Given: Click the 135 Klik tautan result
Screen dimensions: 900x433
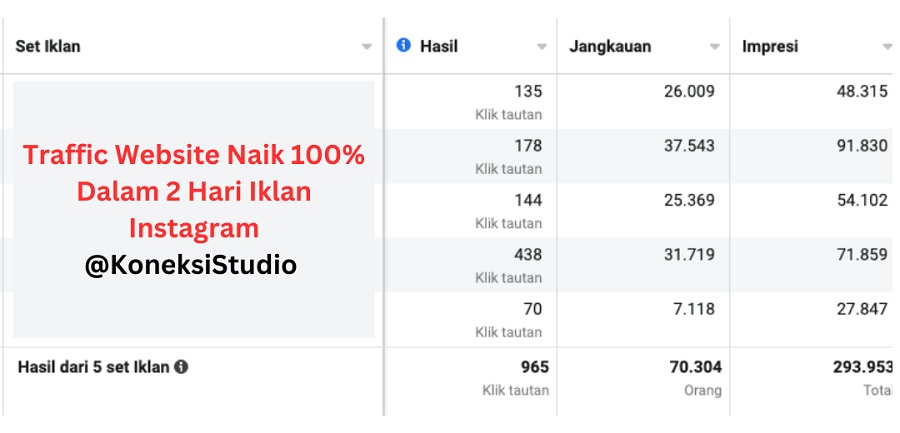Looking at the screenshot, I should (x=509, y=102).
